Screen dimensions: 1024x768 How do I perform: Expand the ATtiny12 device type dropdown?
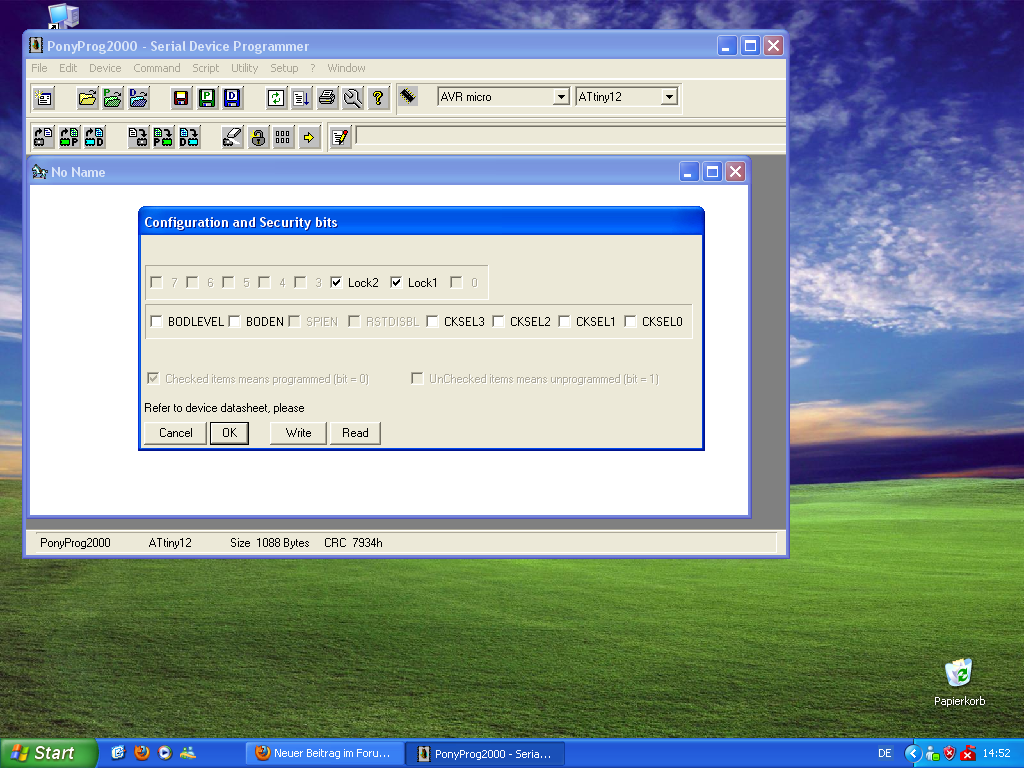[x=669, y=97]
